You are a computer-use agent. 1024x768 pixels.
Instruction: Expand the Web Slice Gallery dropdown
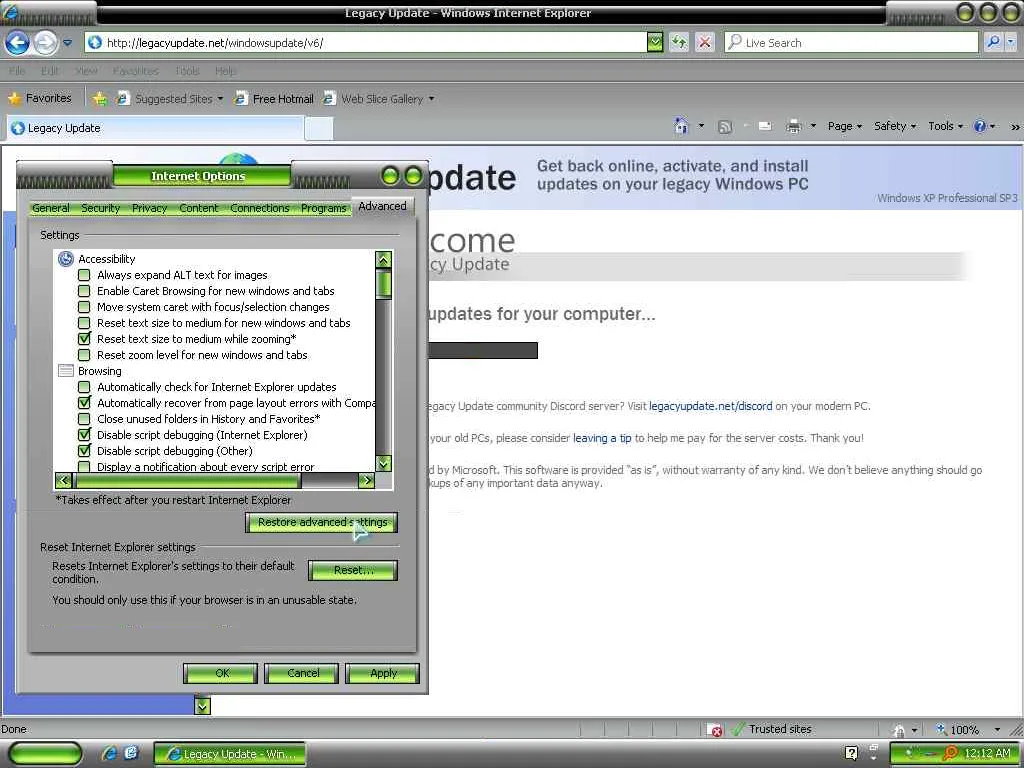coord(431,99)
